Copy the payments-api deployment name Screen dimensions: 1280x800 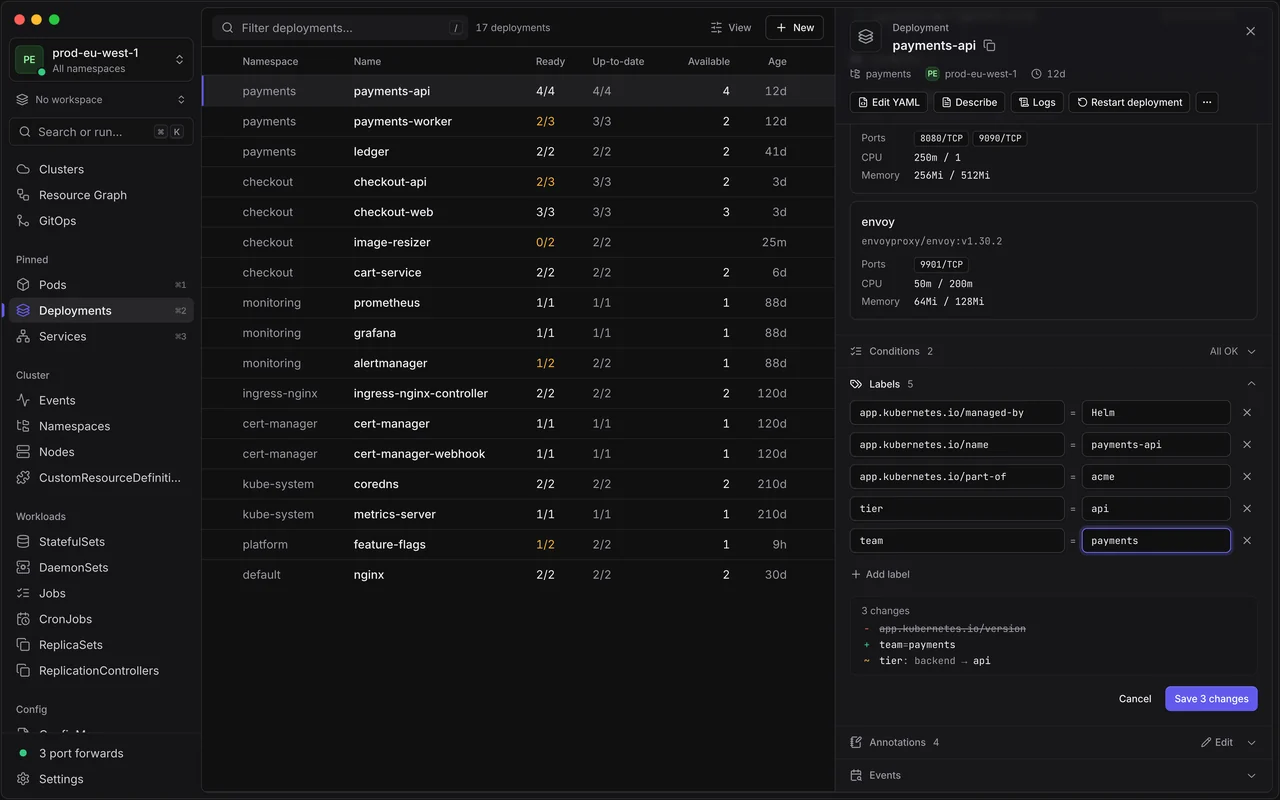coord(990,46)
